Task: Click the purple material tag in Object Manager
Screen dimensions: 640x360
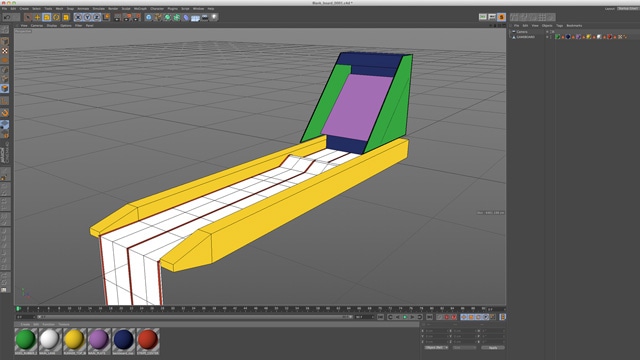Action: pos(578,37)
